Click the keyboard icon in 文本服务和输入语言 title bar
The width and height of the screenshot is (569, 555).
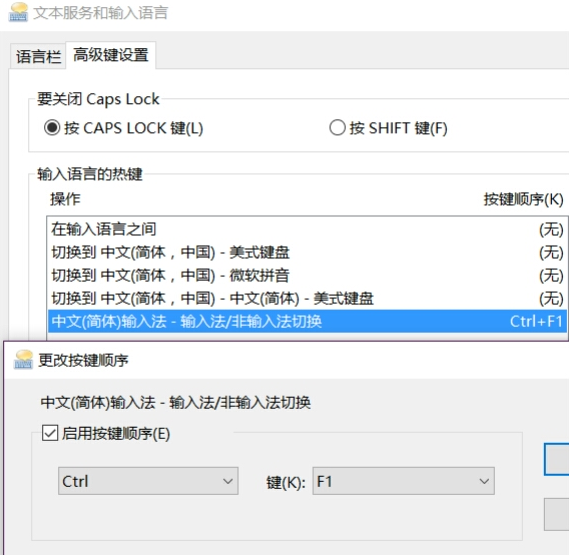[18, 12]
